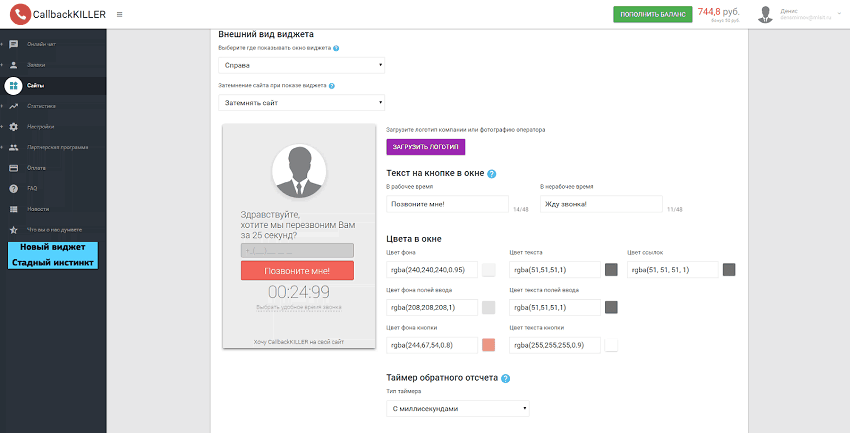The height and width of the screenshot is (433, 850).
Task: Expand the Затемнять сайт dropdown
Action: pos(301,101)
